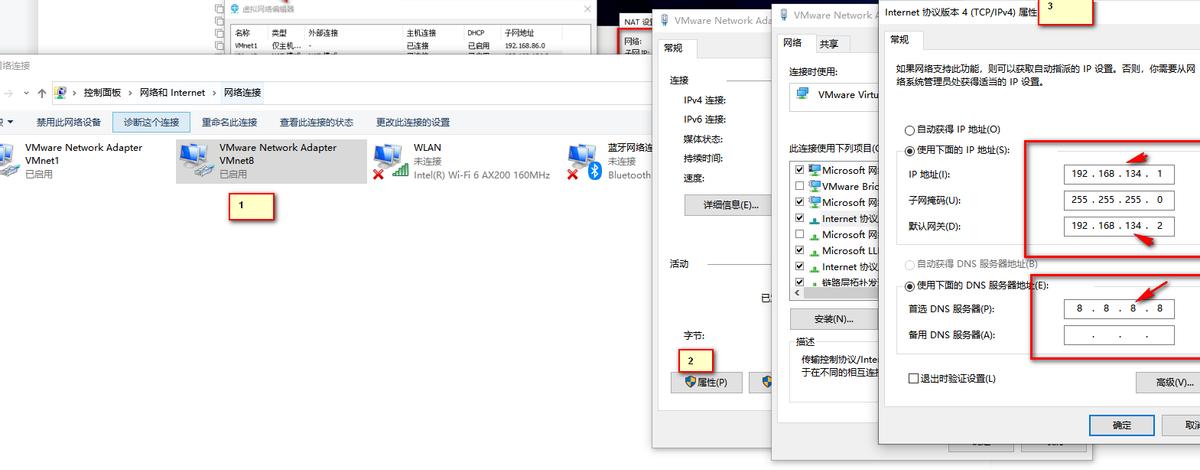Click Intel(R) Wi-Fi 6 AX200 160MHz text
Image resolution: width=1200 pixels, height=470 pixels.
(x=482, y=175)
